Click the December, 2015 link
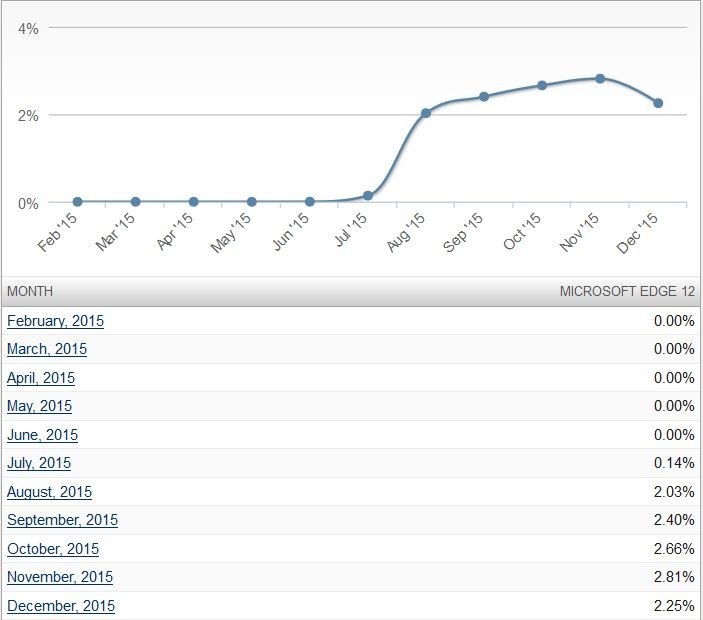Screen dimensions: 703x620 coord(61,606)
